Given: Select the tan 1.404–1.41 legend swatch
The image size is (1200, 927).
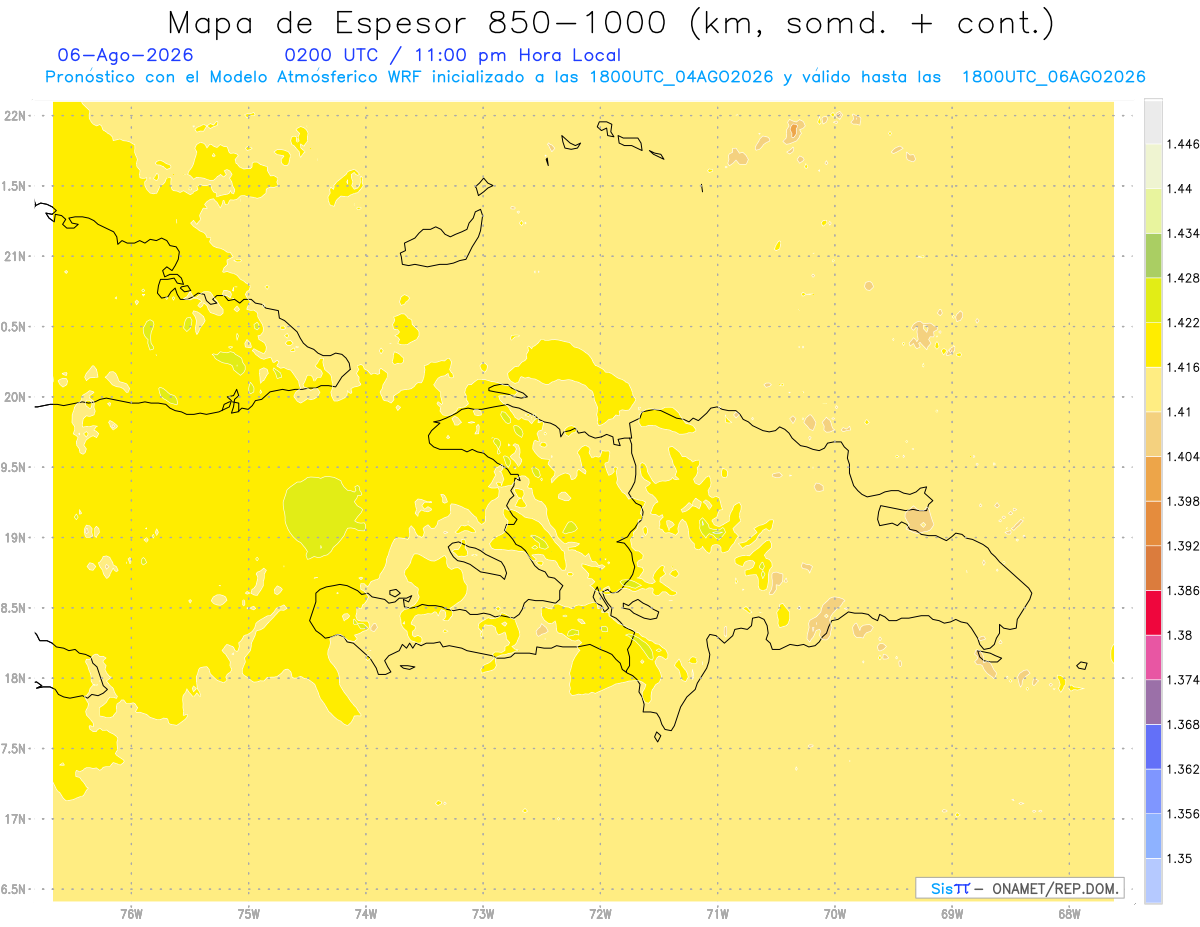Looking at the screenshot, I should pyautogui.click(x=1153, y=434).
